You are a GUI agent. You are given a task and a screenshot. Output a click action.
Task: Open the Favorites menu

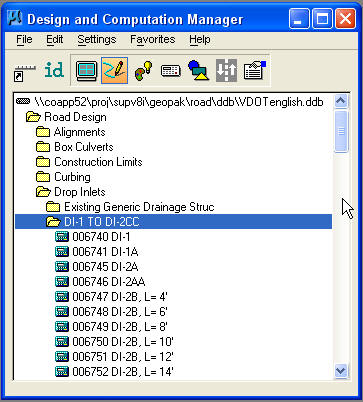click(x=153, y=39)
